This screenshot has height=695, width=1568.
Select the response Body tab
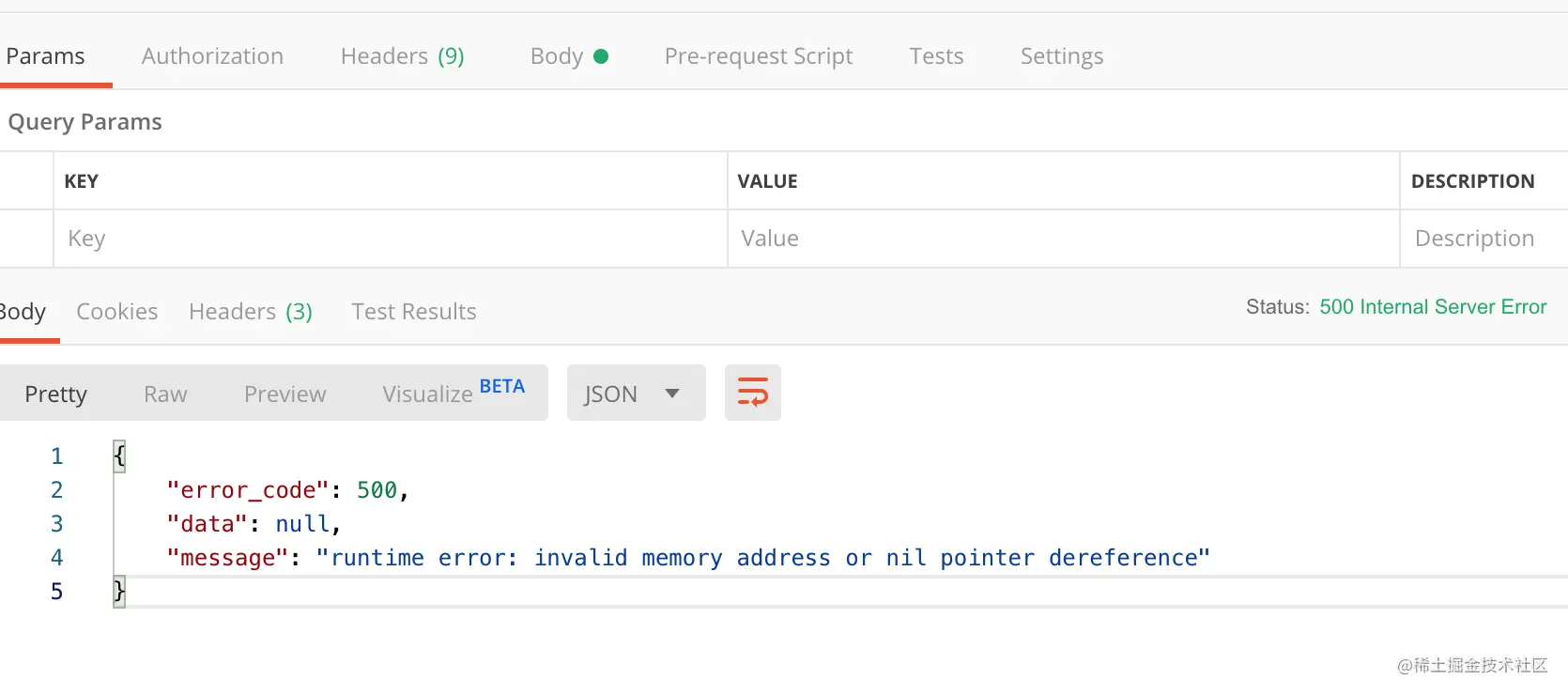[x=23, y=312]
